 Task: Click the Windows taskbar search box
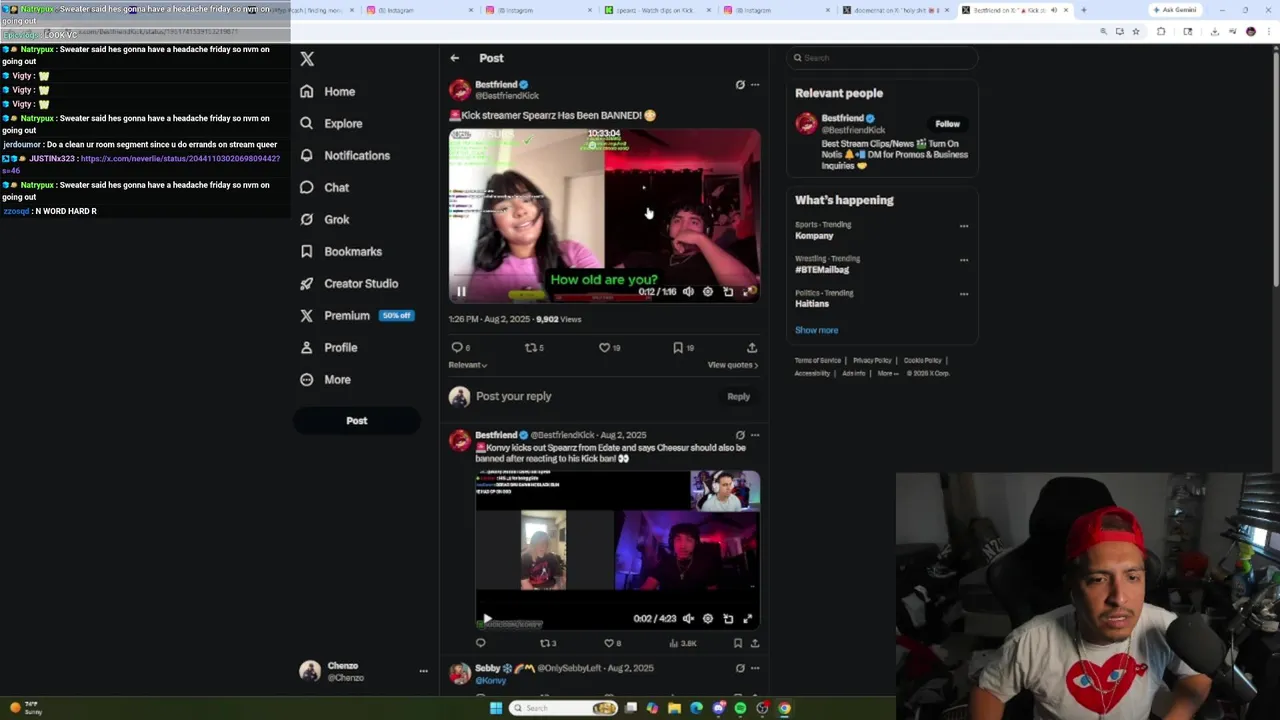tap(564, 708)
